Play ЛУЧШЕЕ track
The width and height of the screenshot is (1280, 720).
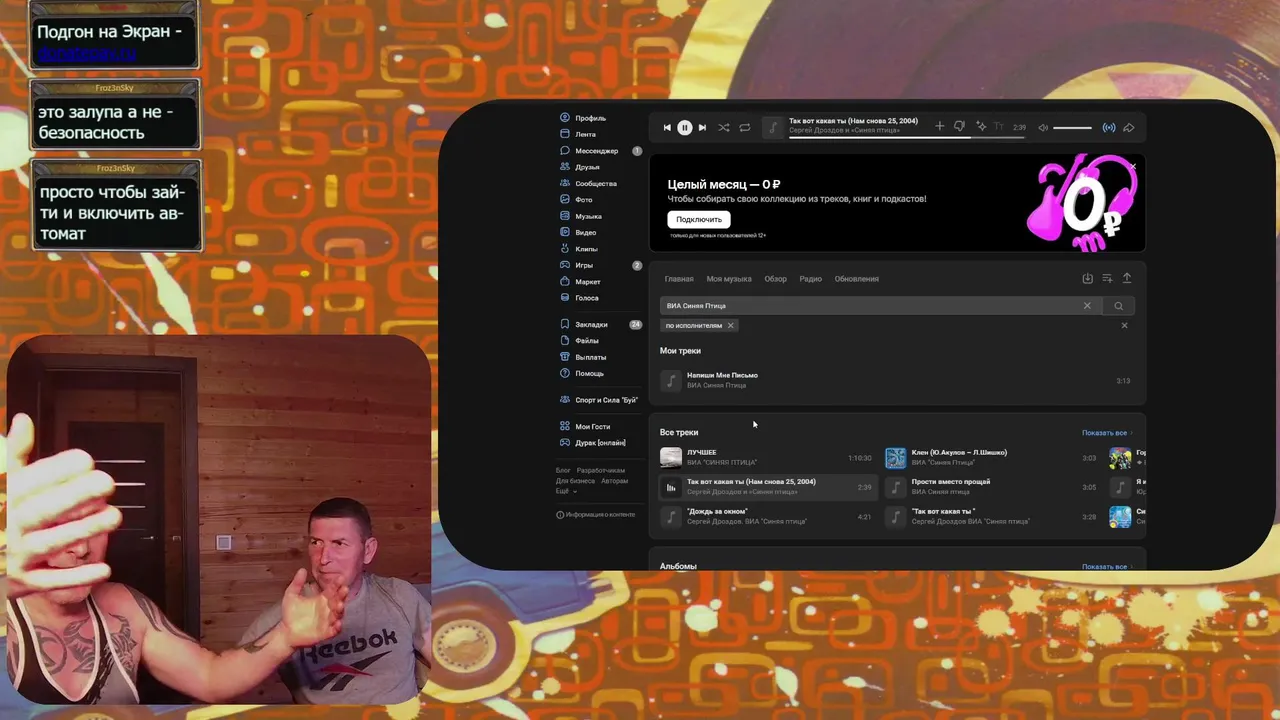(x=766, y=458)
